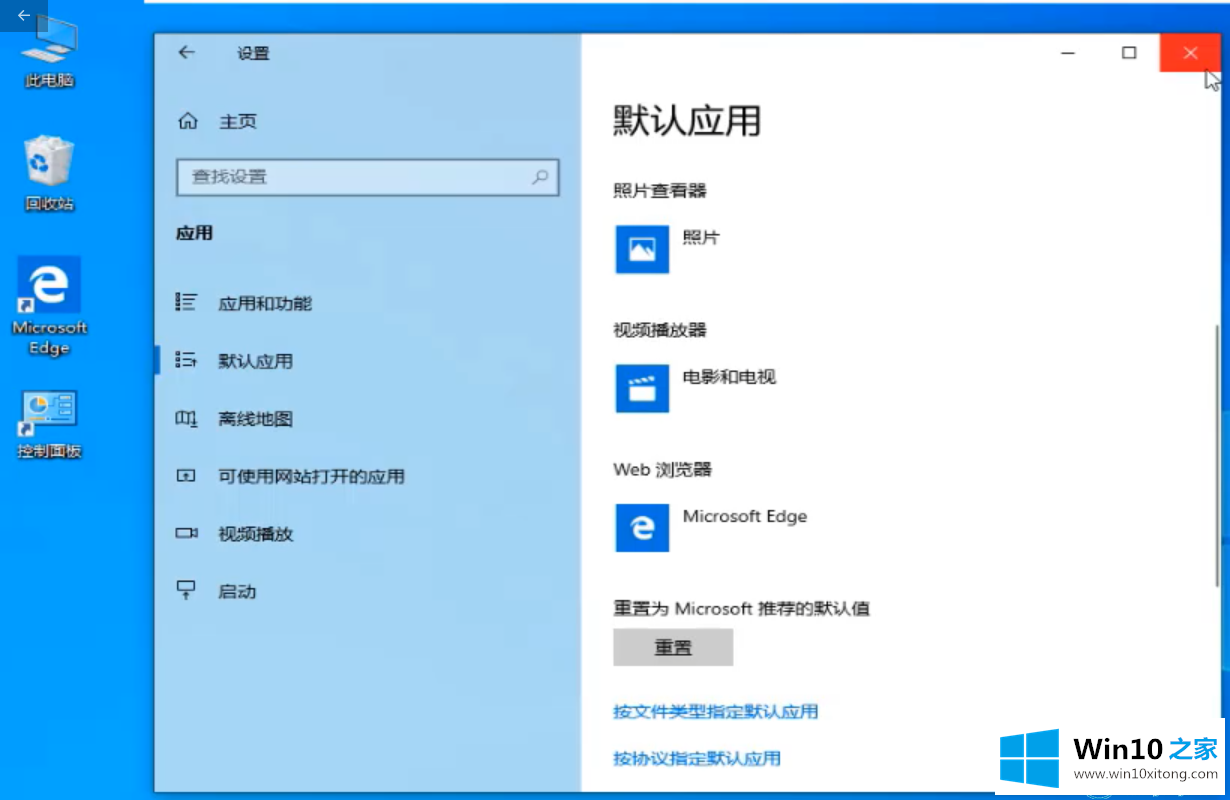Viewport: 1230px width, 800px height.
Task: Close the Settings window
Action: 1190,53
